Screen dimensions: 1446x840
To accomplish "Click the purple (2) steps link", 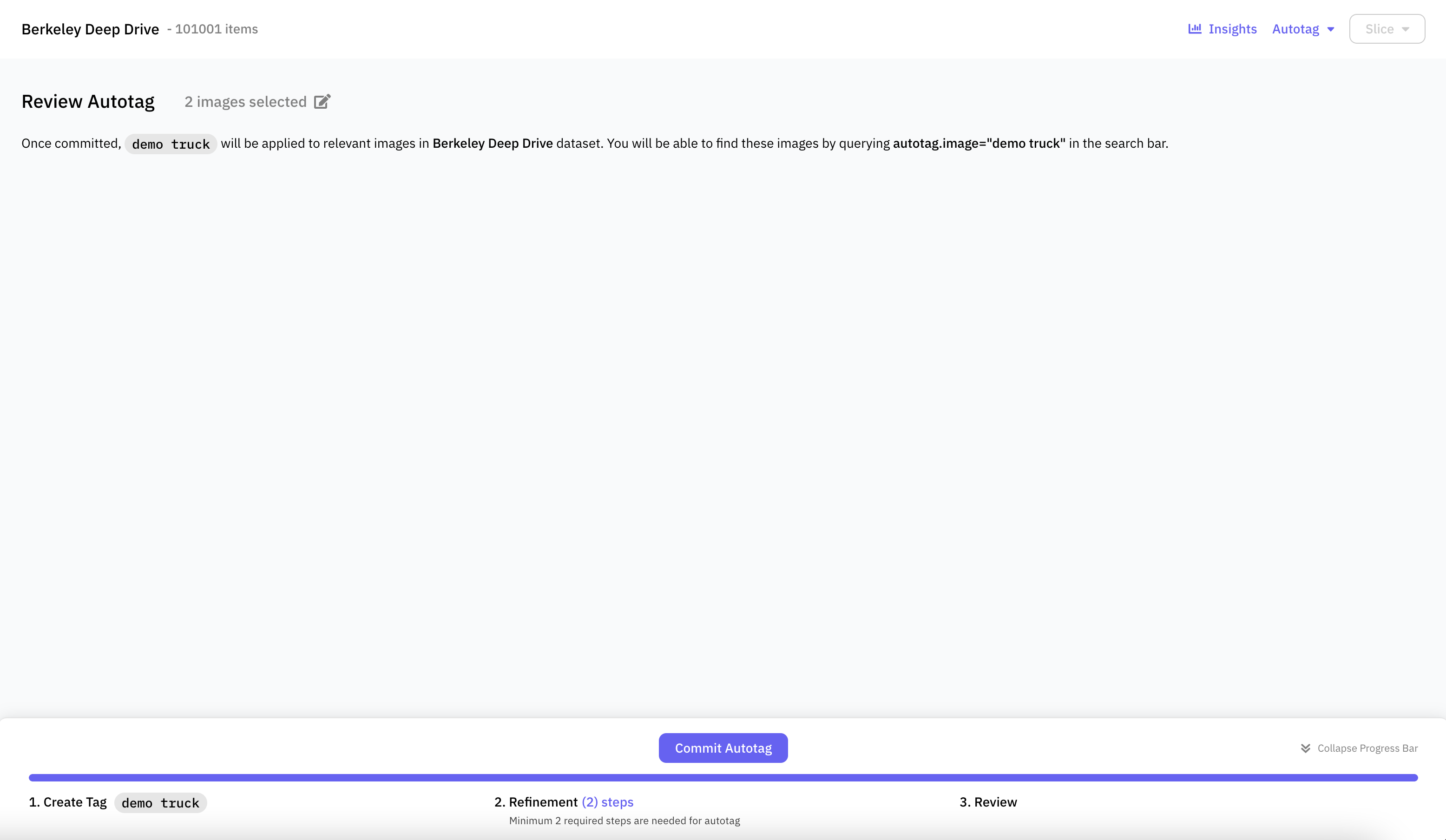I will (608, 802).
